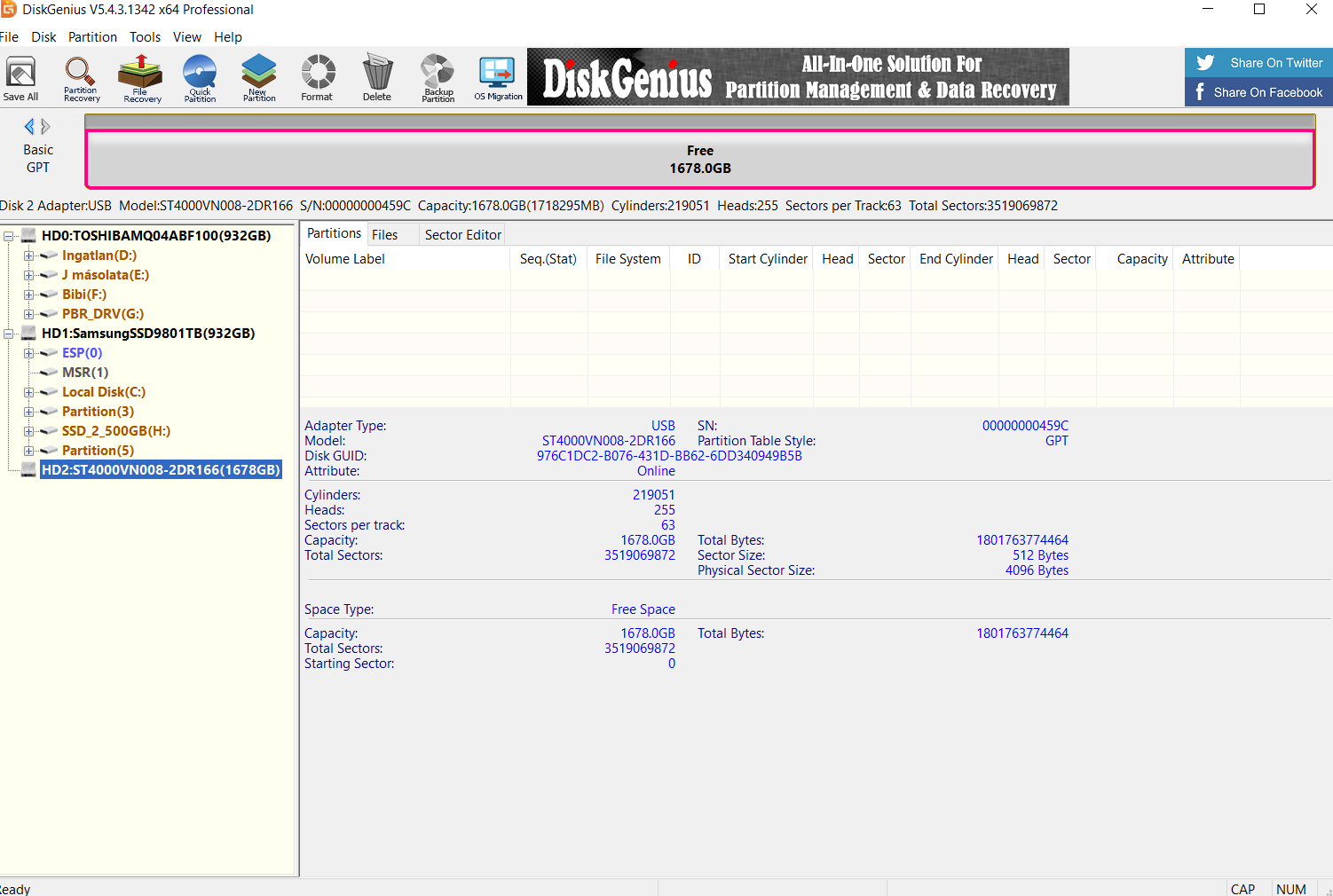Sort by the Start Cylinder column header
The height and width of the screenshot is (896, 1333).
point(768,259)
